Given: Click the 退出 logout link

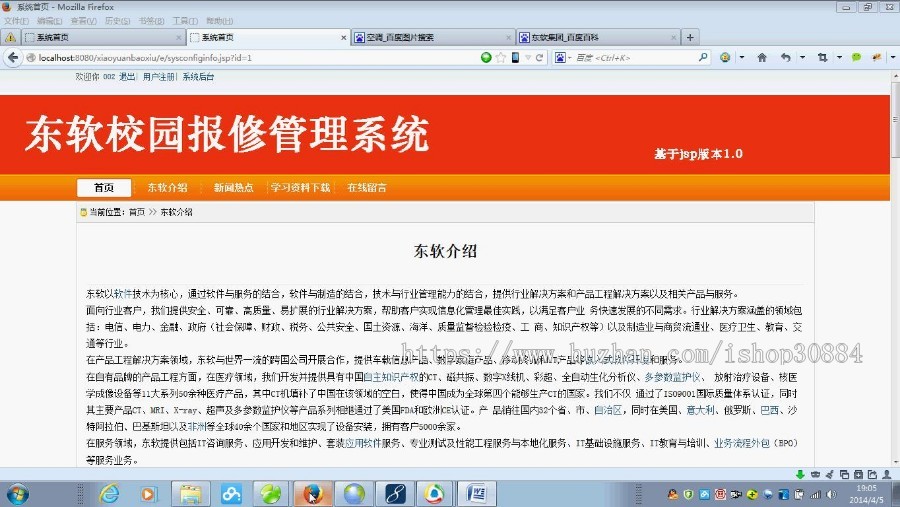Looking at the screenshot, I should pos(127,76).
